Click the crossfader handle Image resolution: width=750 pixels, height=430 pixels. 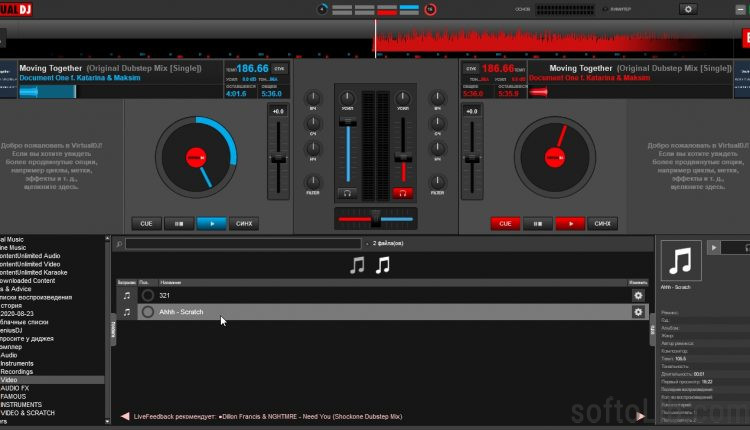(x=376, y=219)
